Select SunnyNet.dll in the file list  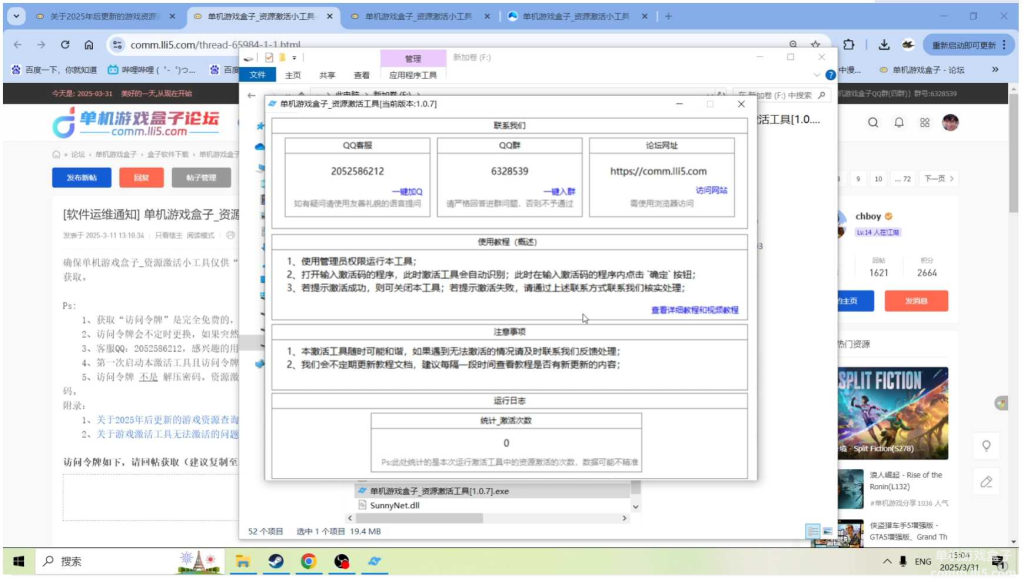click(394, 506)
